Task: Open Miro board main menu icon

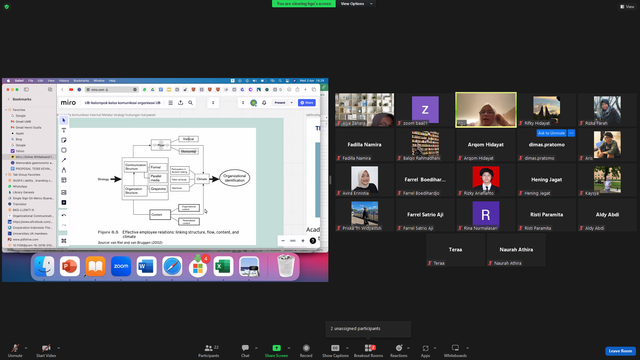Action: (171, 103)
